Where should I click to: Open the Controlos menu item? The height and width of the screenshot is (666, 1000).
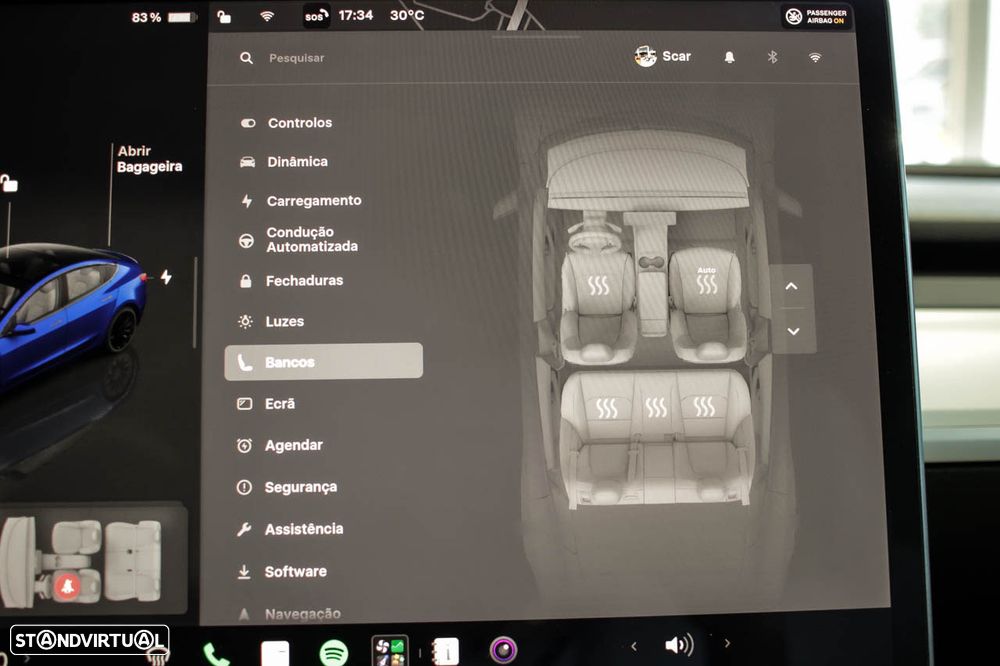286,122
